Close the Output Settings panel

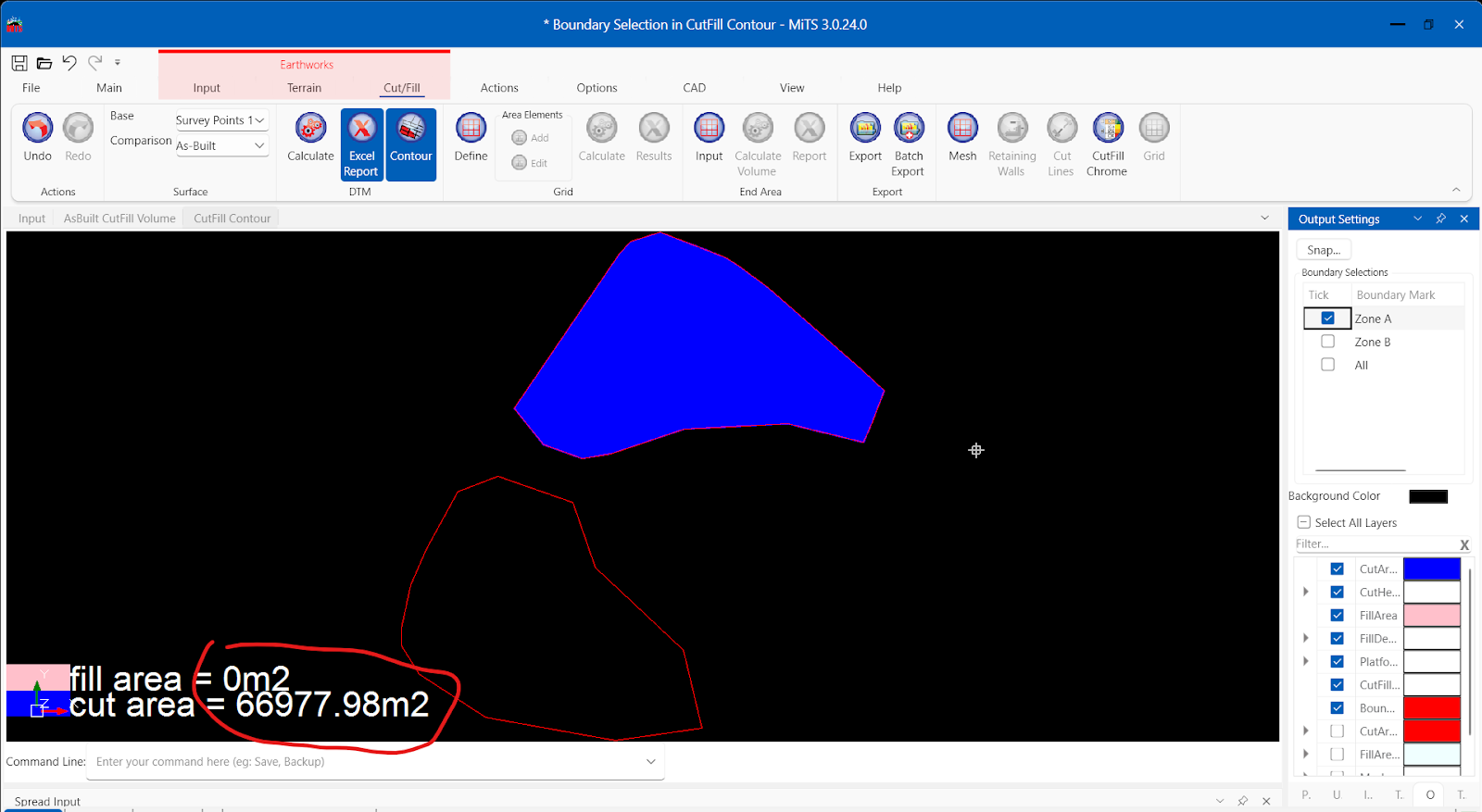1463,219
